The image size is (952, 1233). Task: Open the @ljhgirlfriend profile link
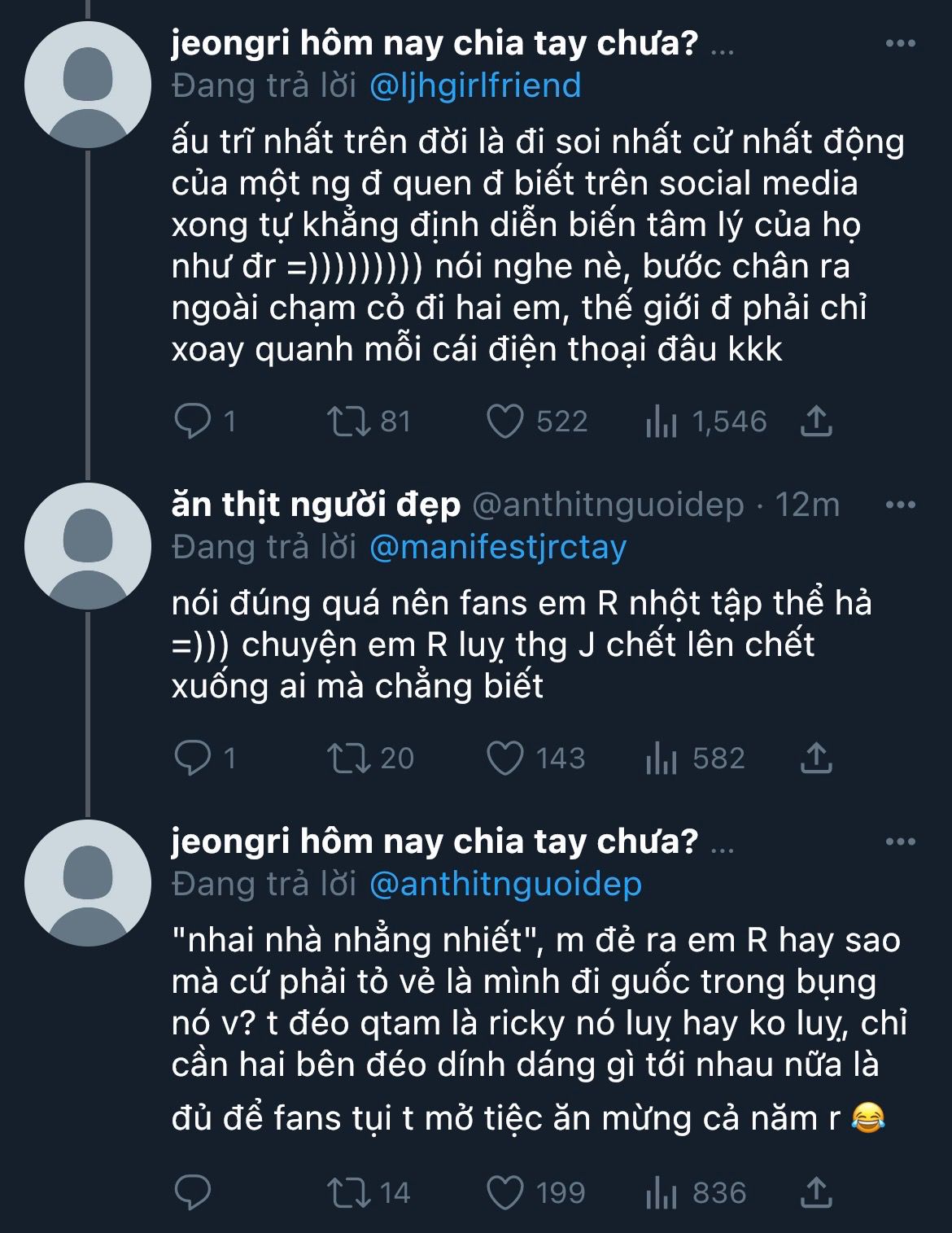pos(475,85)
